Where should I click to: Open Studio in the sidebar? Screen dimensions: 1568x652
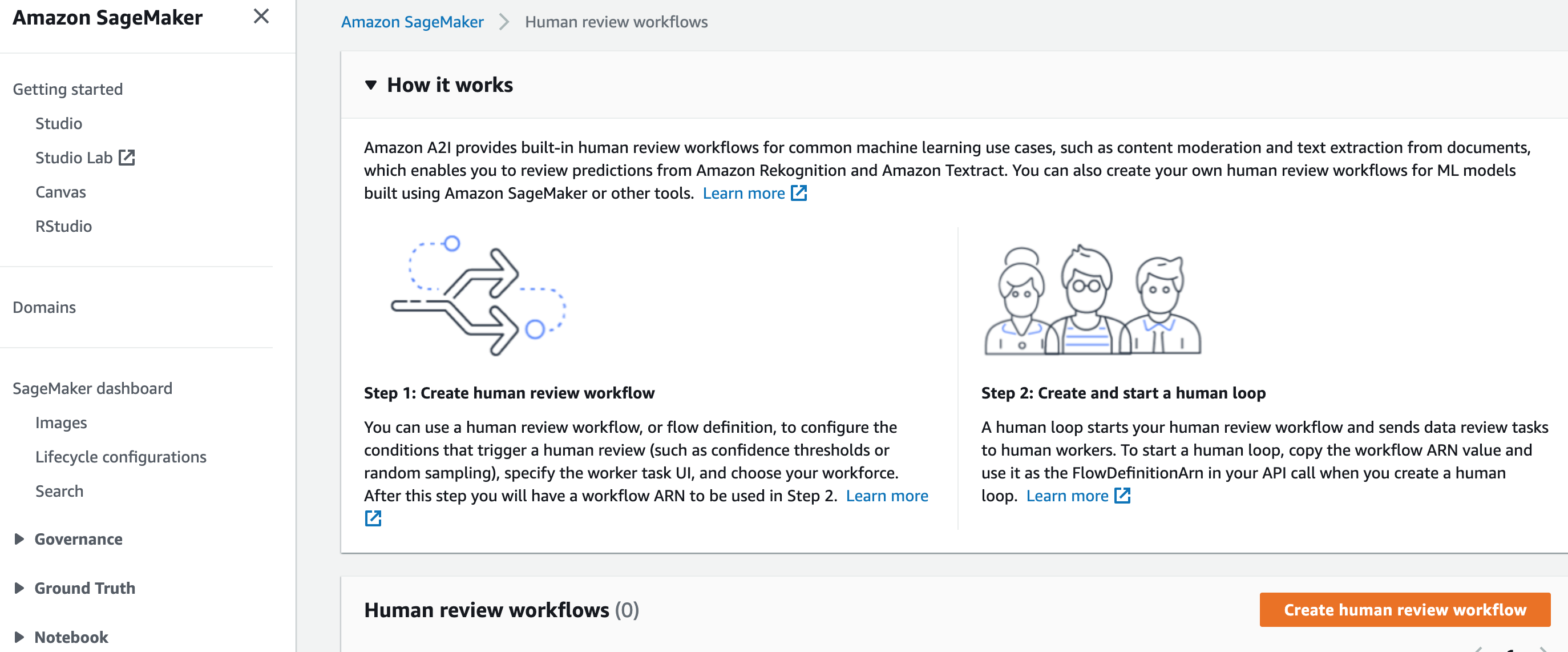[58, 123]
